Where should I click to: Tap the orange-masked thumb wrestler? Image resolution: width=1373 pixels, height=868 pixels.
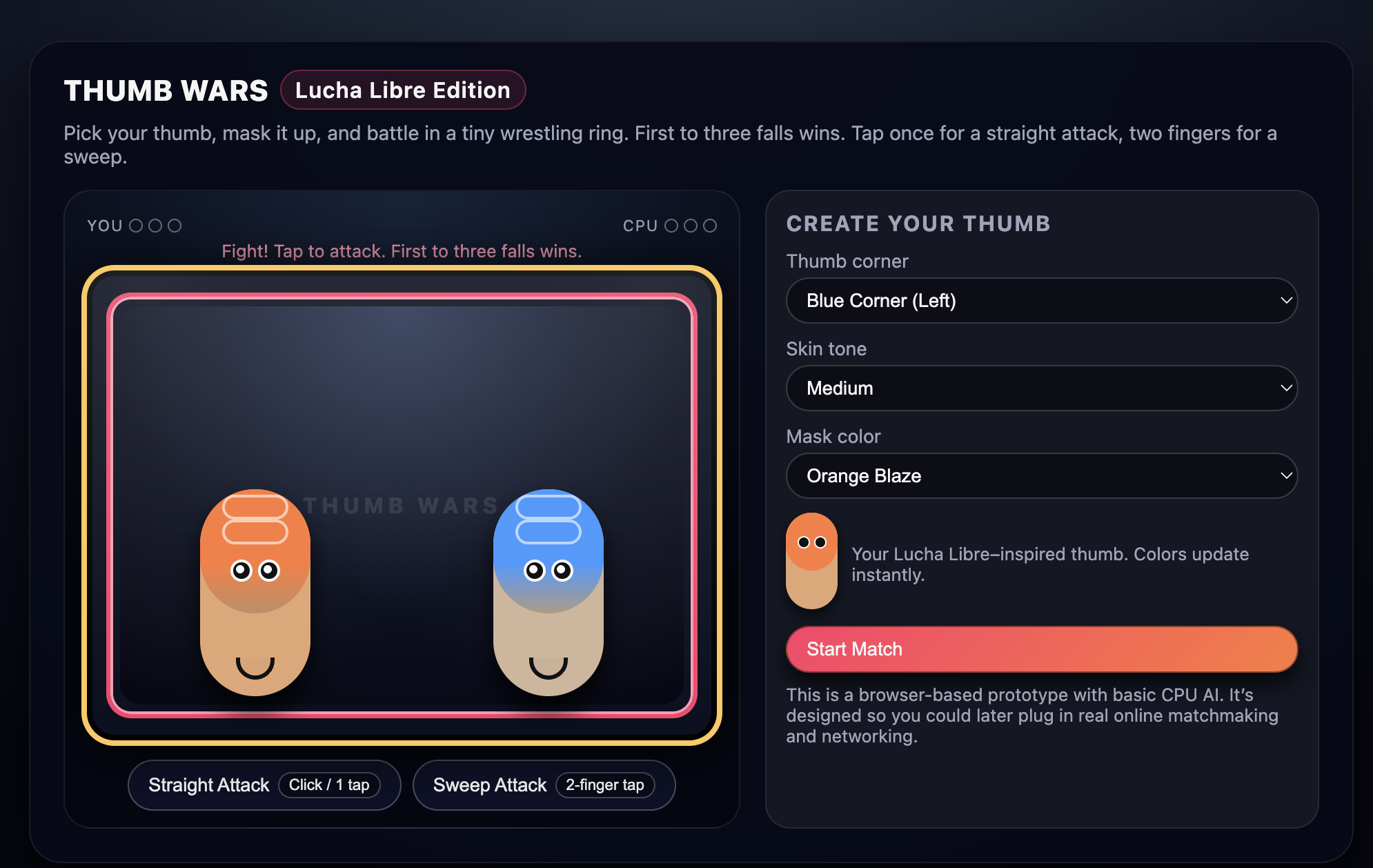[255, 593]
